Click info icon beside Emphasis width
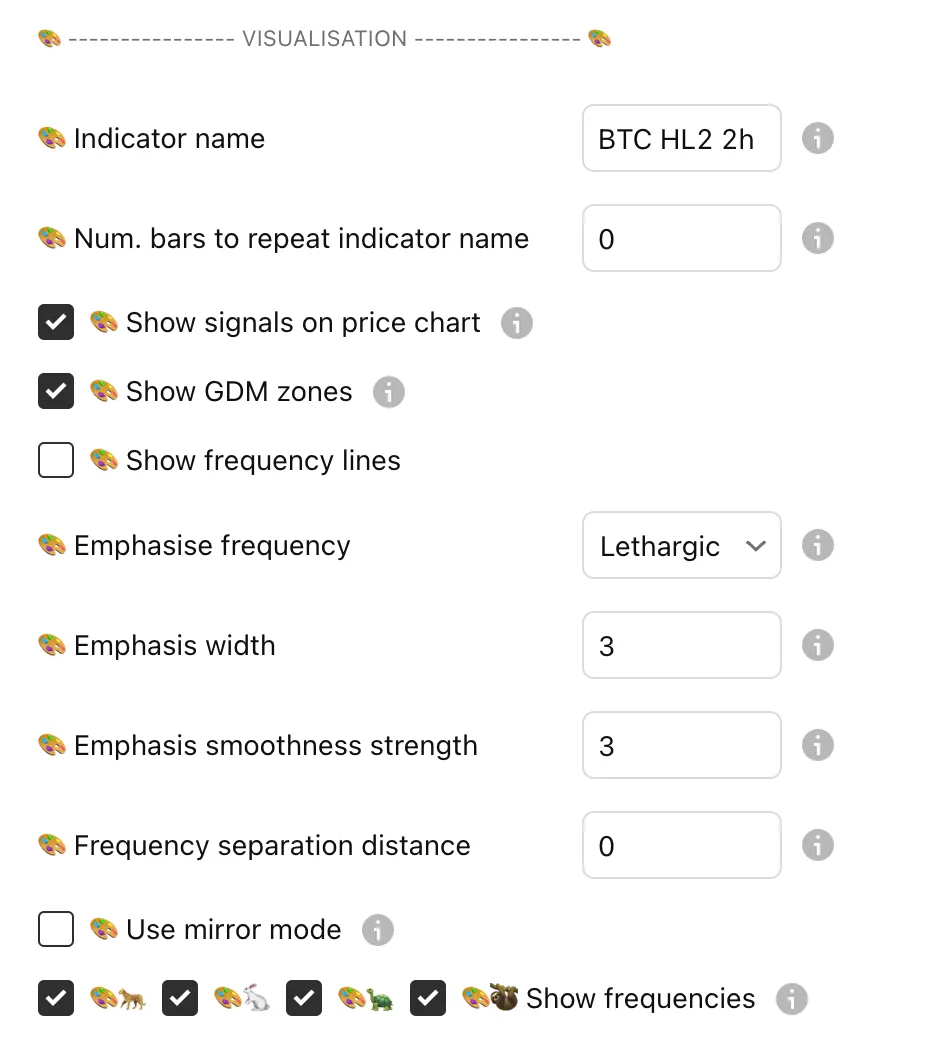This screenshot has width=948, height=1052. [817, 645]
